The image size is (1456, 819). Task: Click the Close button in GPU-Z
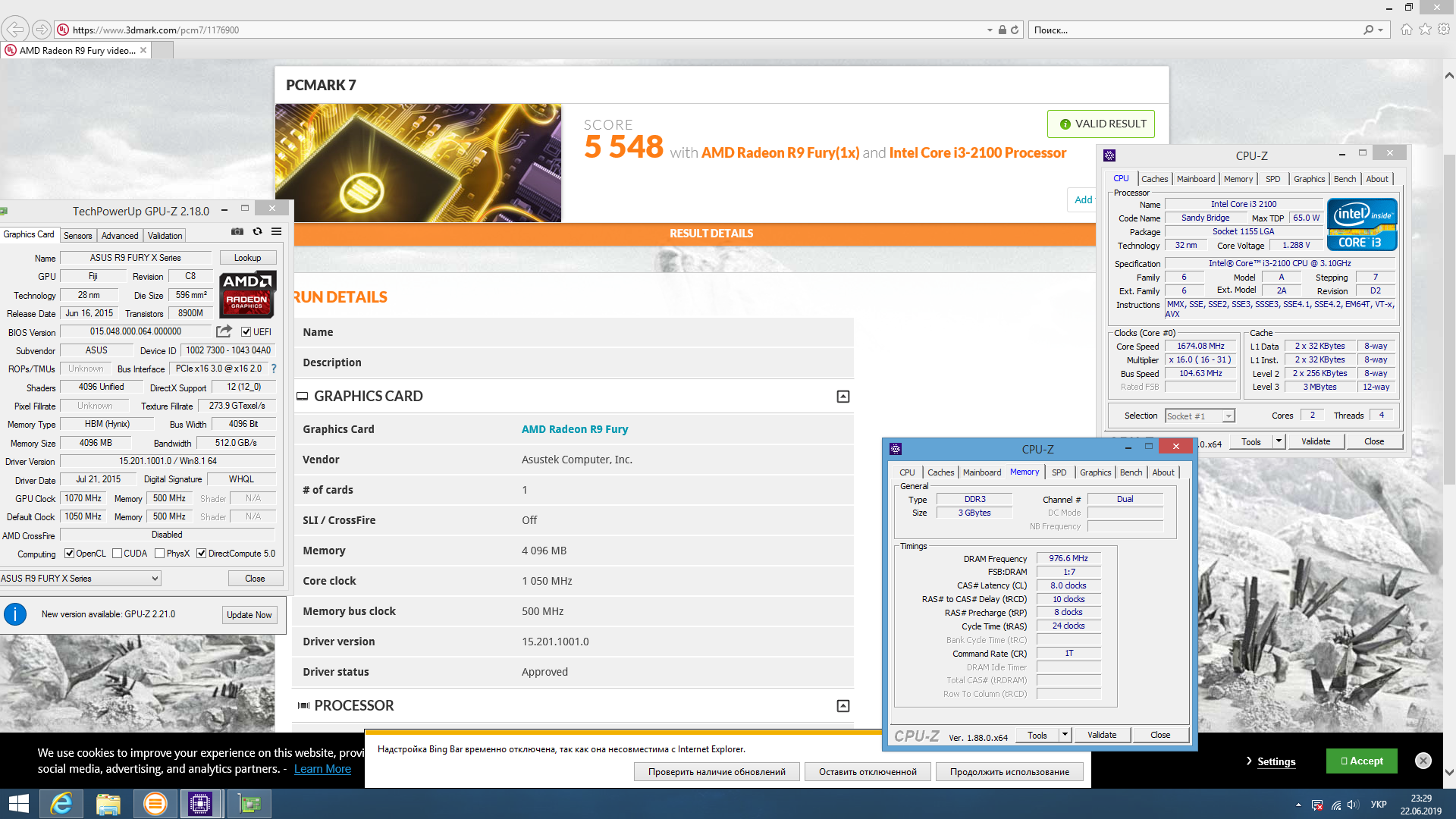click(x=255, y=579)
